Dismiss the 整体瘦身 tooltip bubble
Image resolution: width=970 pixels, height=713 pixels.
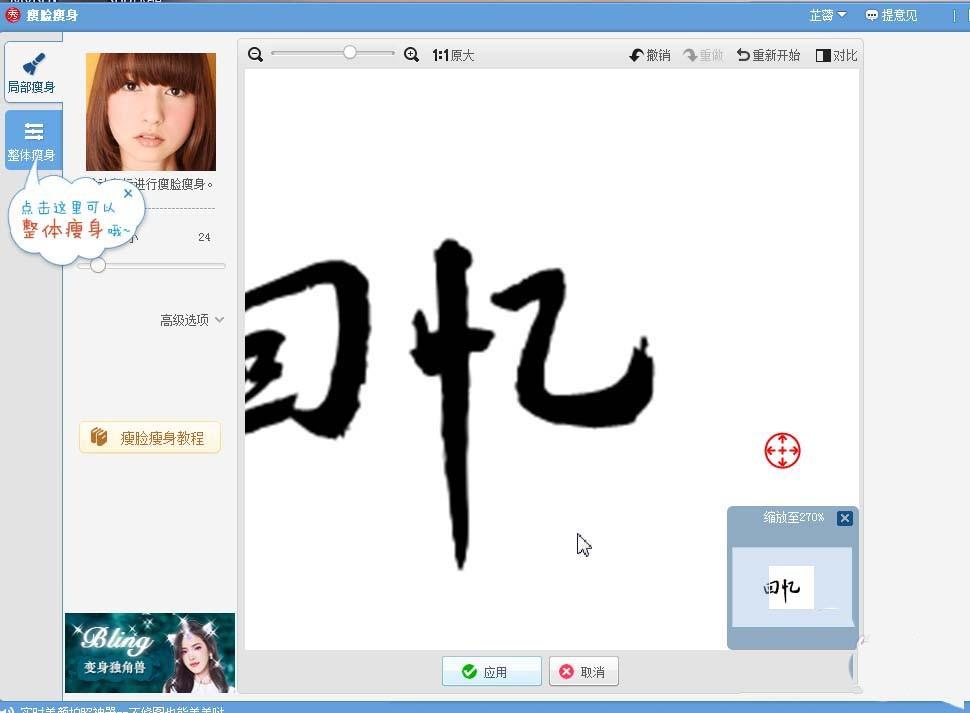click(x=128, y=193)
